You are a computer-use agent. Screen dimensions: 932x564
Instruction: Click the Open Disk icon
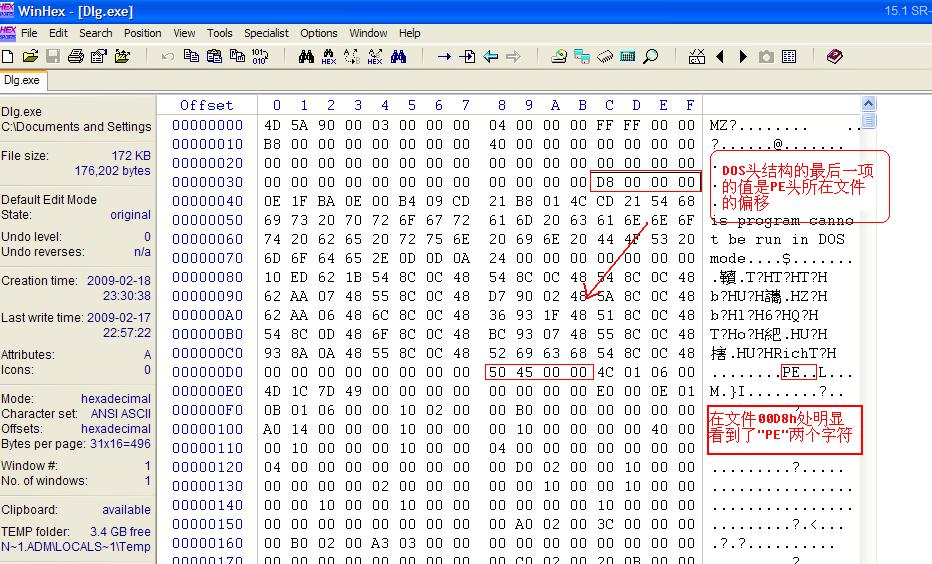(x=559, y=56)
